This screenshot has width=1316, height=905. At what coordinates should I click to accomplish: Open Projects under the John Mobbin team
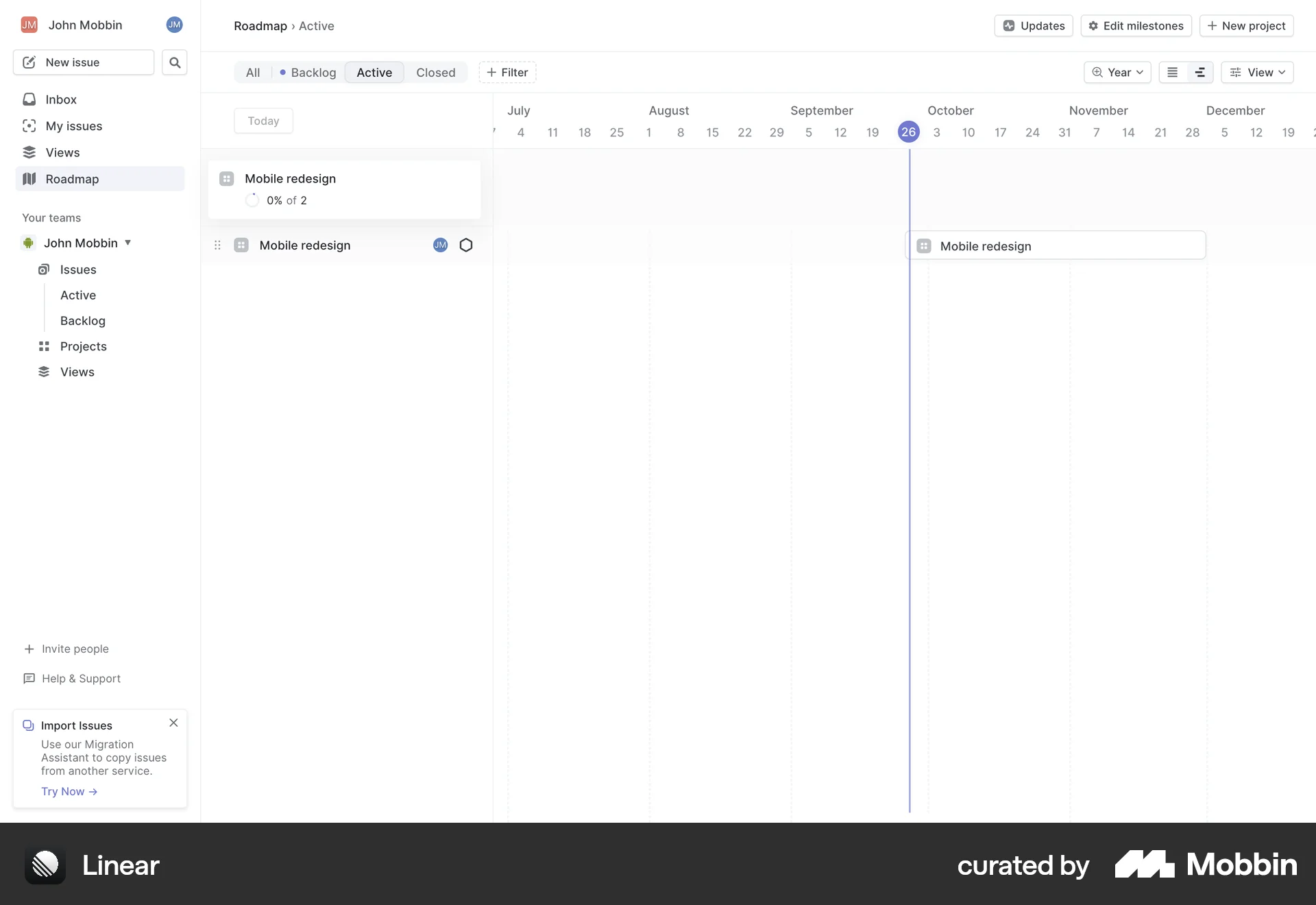83,346
